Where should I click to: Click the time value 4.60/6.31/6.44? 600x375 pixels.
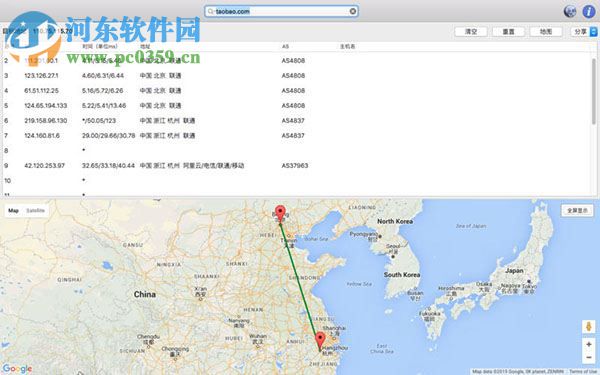(x=103, y=76)
